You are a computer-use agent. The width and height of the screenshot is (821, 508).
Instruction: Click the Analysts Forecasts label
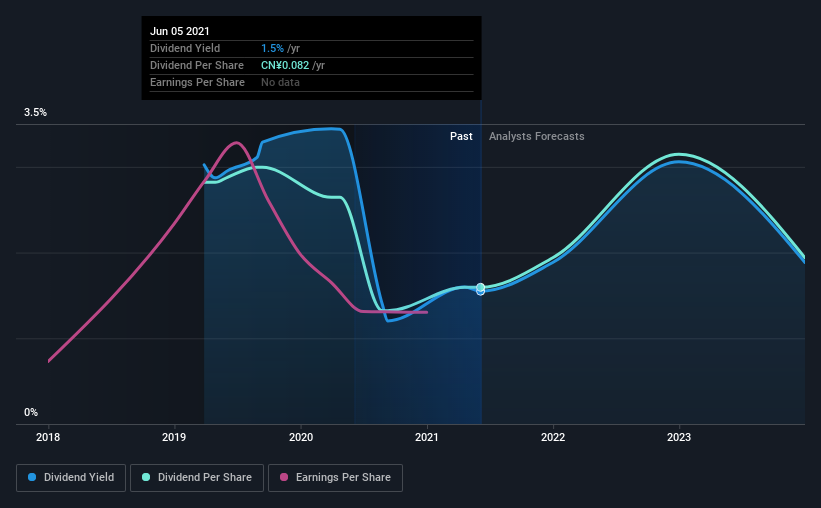537,136
